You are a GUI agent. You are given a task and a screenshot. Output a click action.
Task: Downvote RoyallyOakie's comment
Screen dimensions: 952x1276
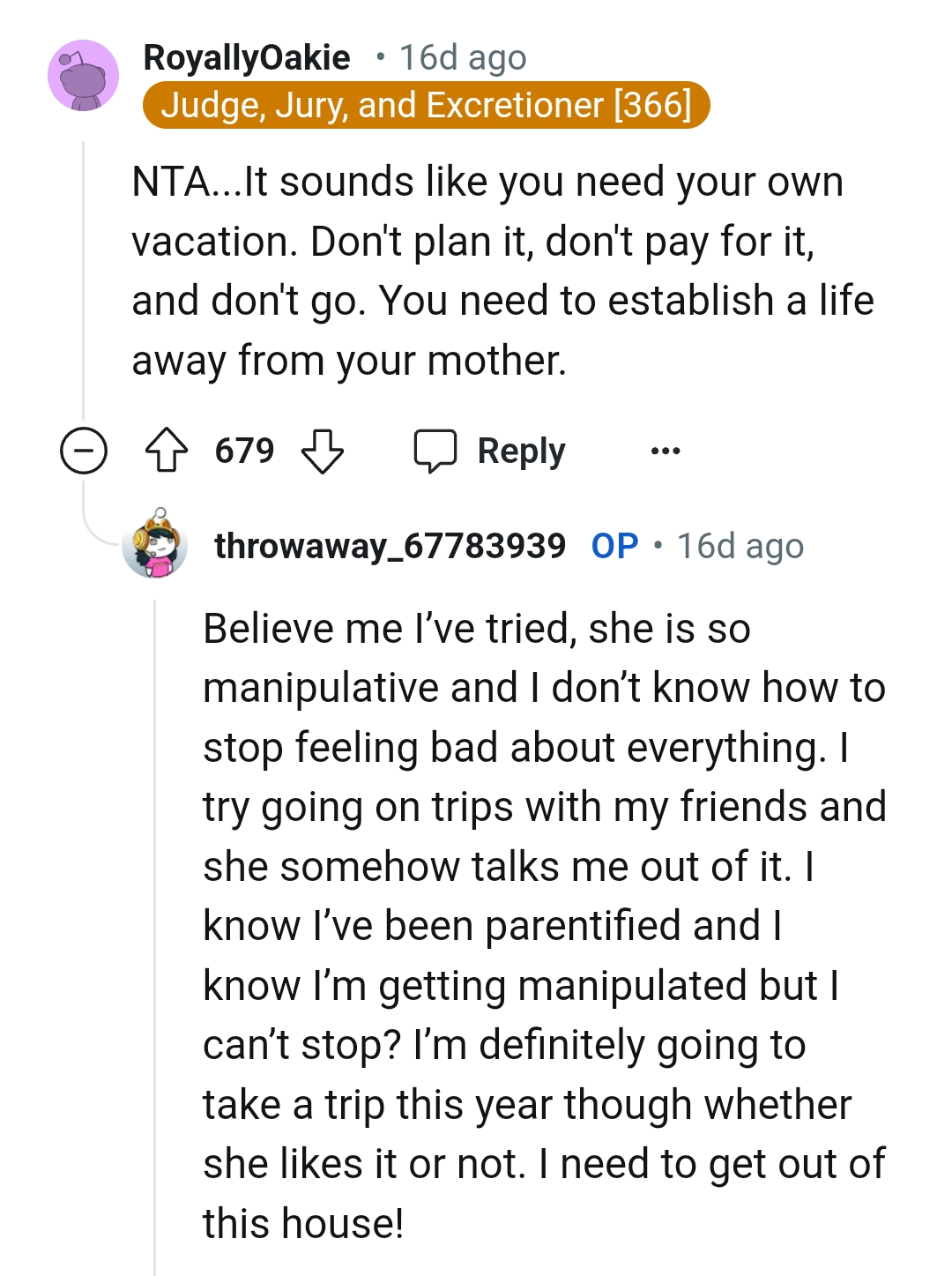click(324, 452)
